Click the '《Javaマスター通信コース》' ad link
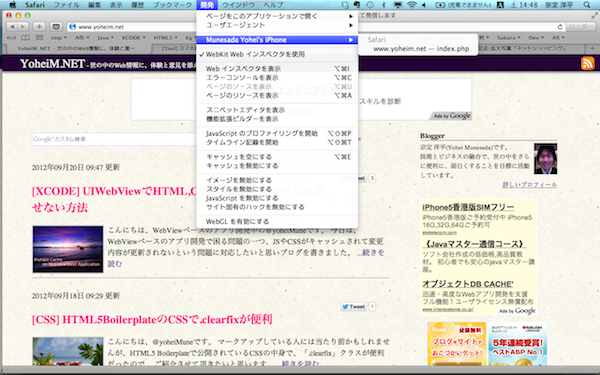Image resolution: width=600 pixels, height=375 pixels. (x=474, y=244)
